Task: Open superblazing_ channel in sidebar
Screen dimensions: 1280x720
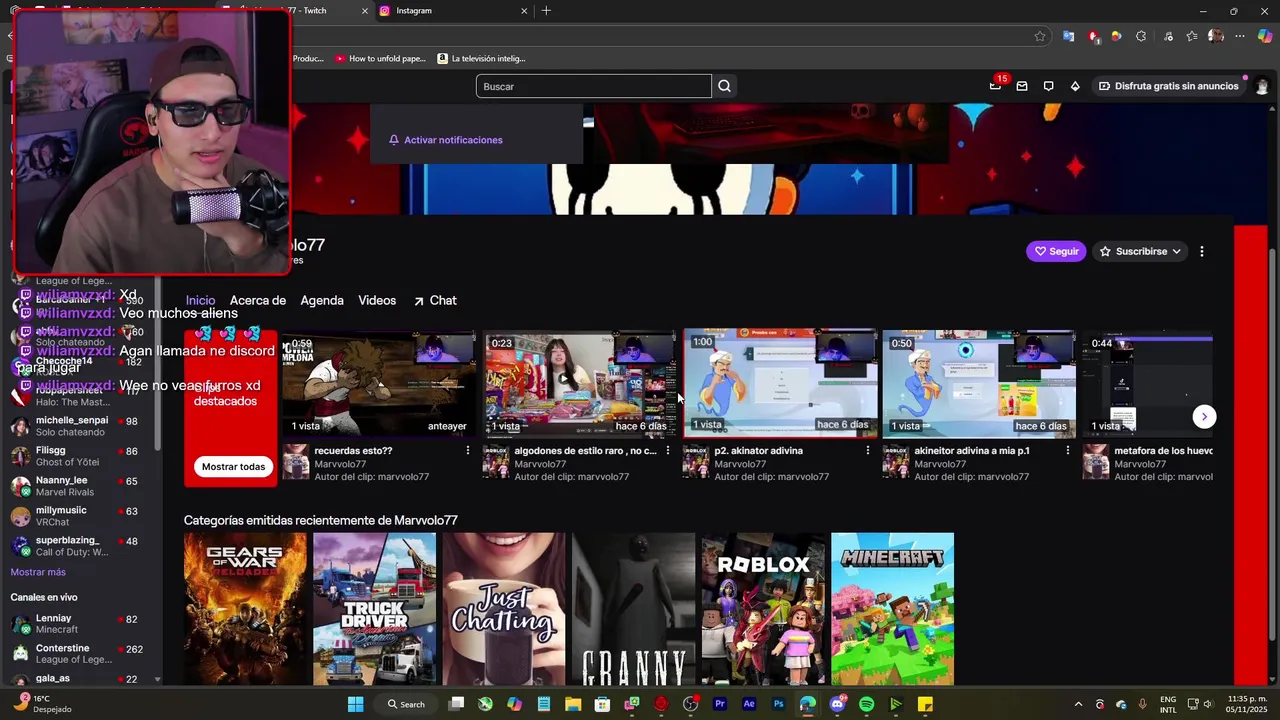Action: tap(80, 546)
